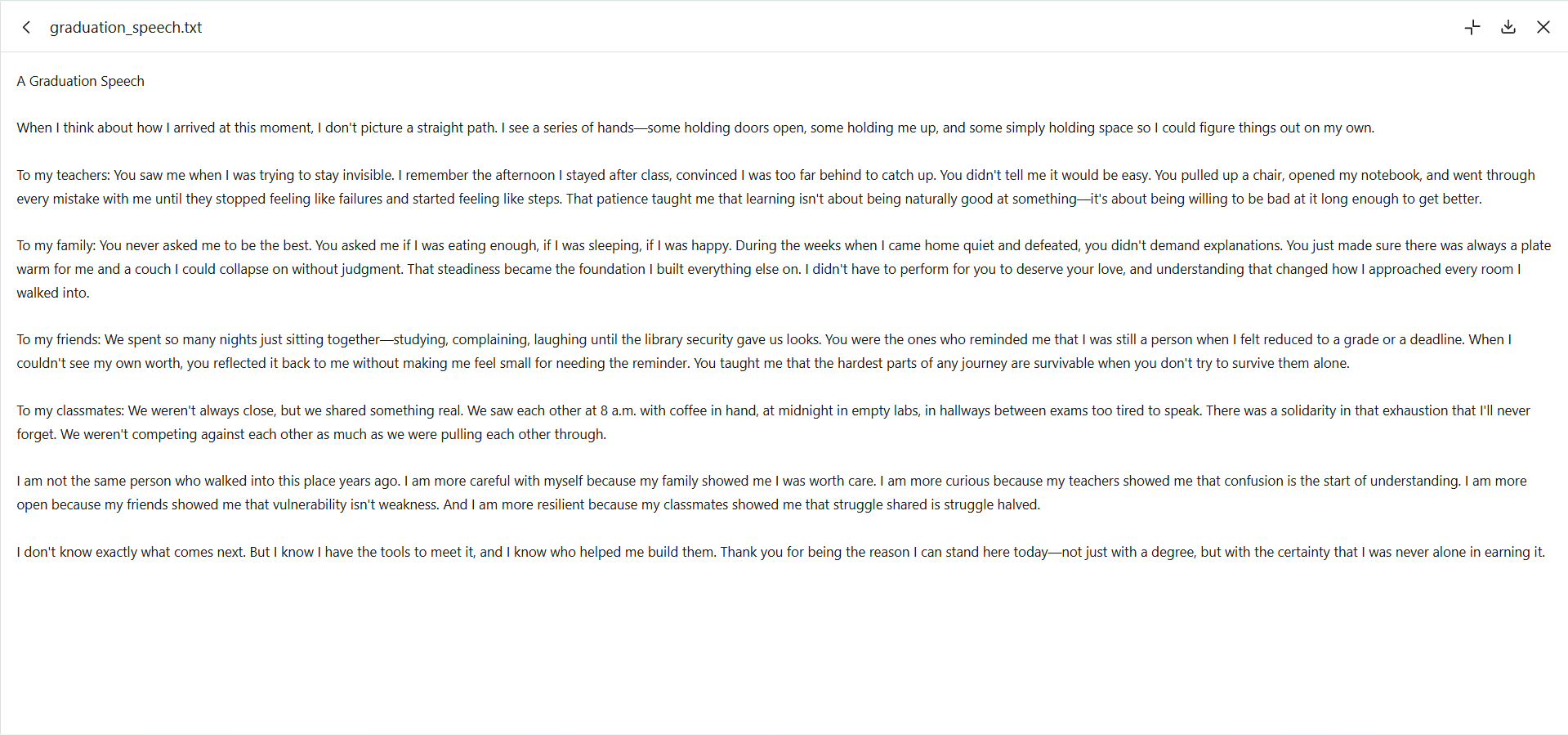The width and height of the screenshot is (1568, 735).
Task: Close the file preview panel
Action: 1543,27
